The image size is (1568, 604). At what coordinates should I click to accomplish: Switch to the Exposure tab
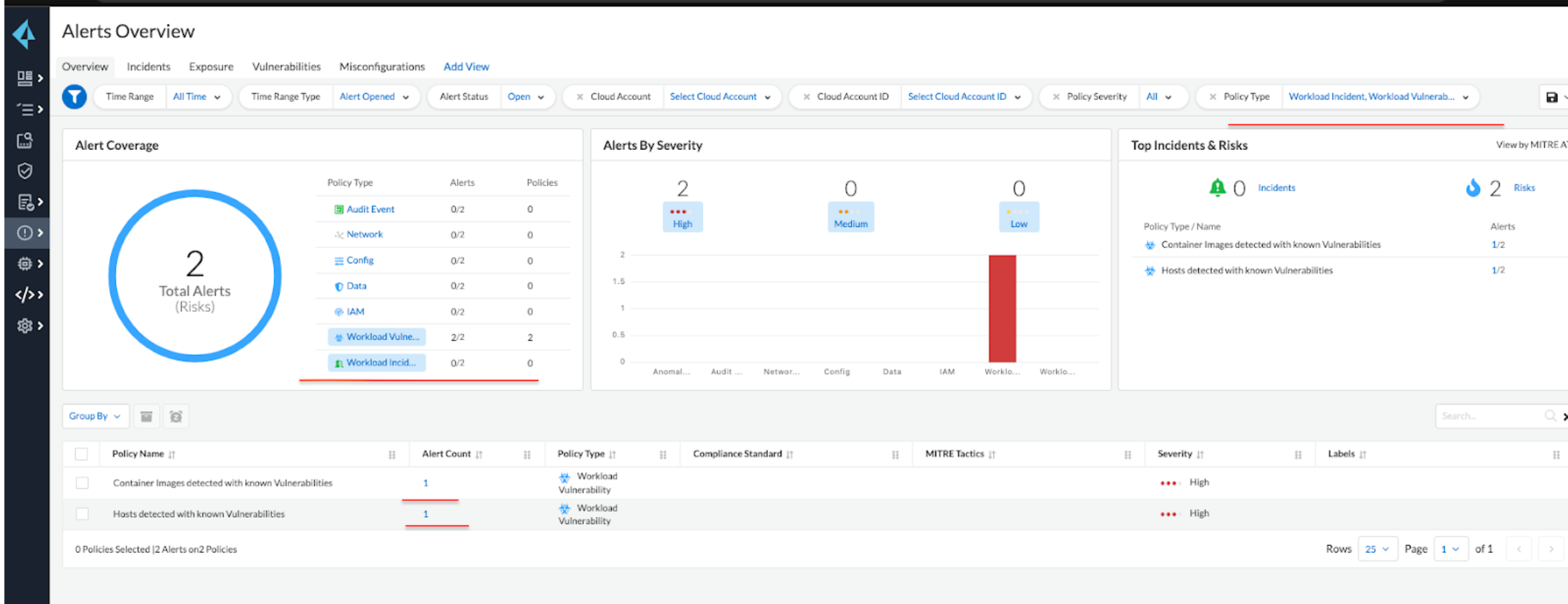coord(211,66)
